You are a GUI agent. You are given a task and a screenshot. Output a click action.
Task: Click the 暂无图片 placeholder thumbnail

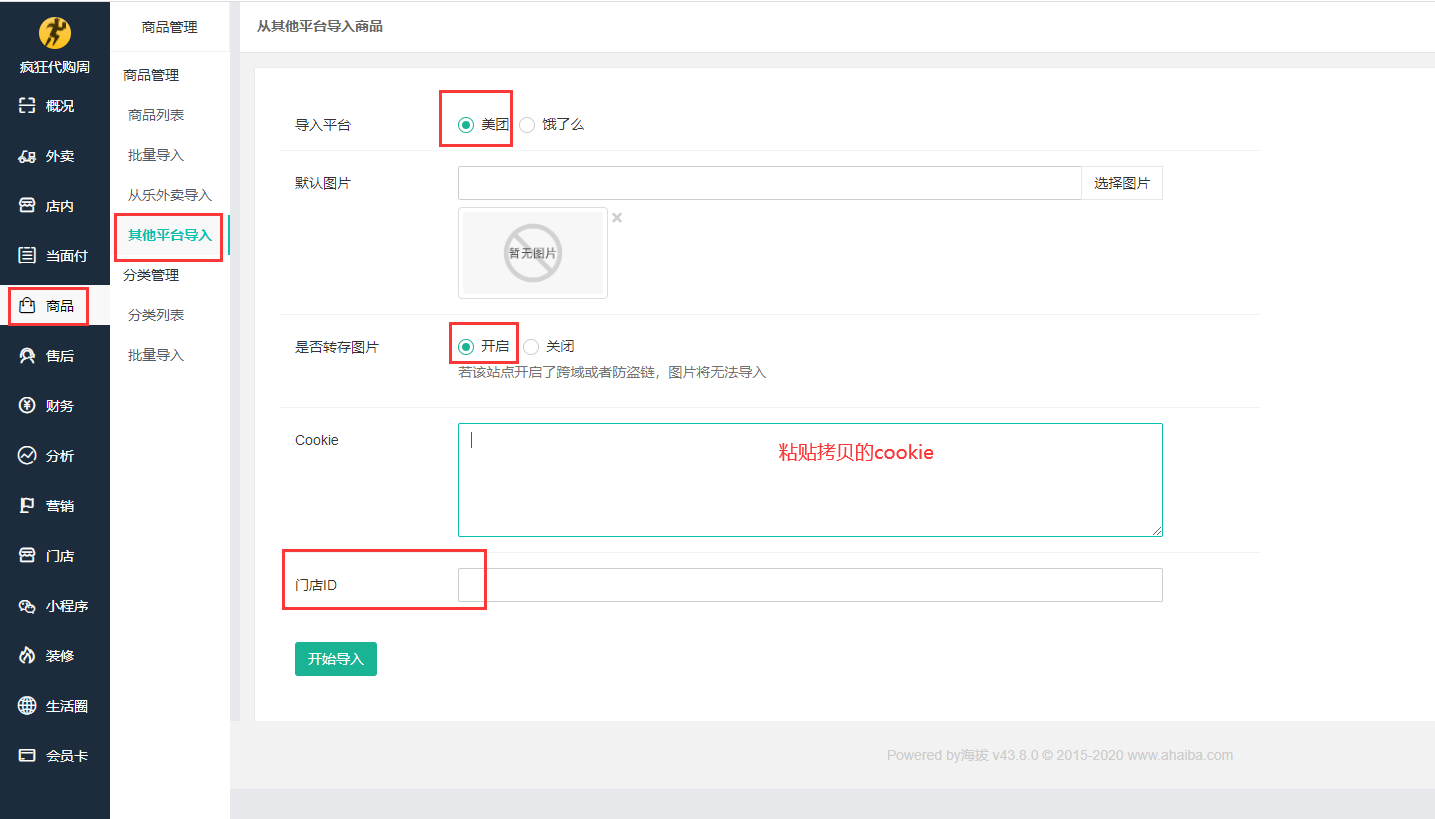click(533, 253)
